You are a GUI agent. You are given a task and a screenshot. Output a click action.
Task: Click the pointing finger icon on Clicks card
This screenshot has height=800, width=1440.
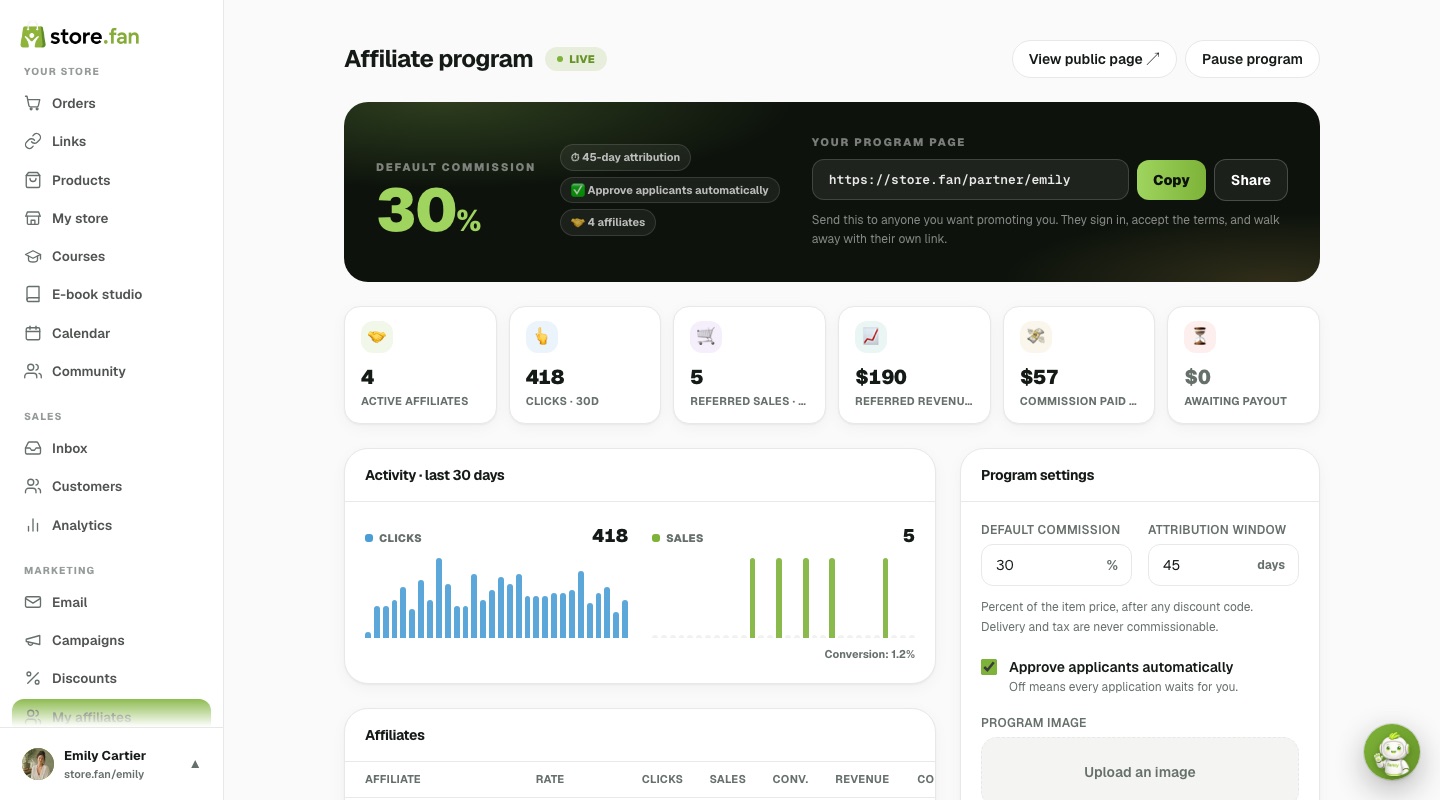click(x=542, y=337)
